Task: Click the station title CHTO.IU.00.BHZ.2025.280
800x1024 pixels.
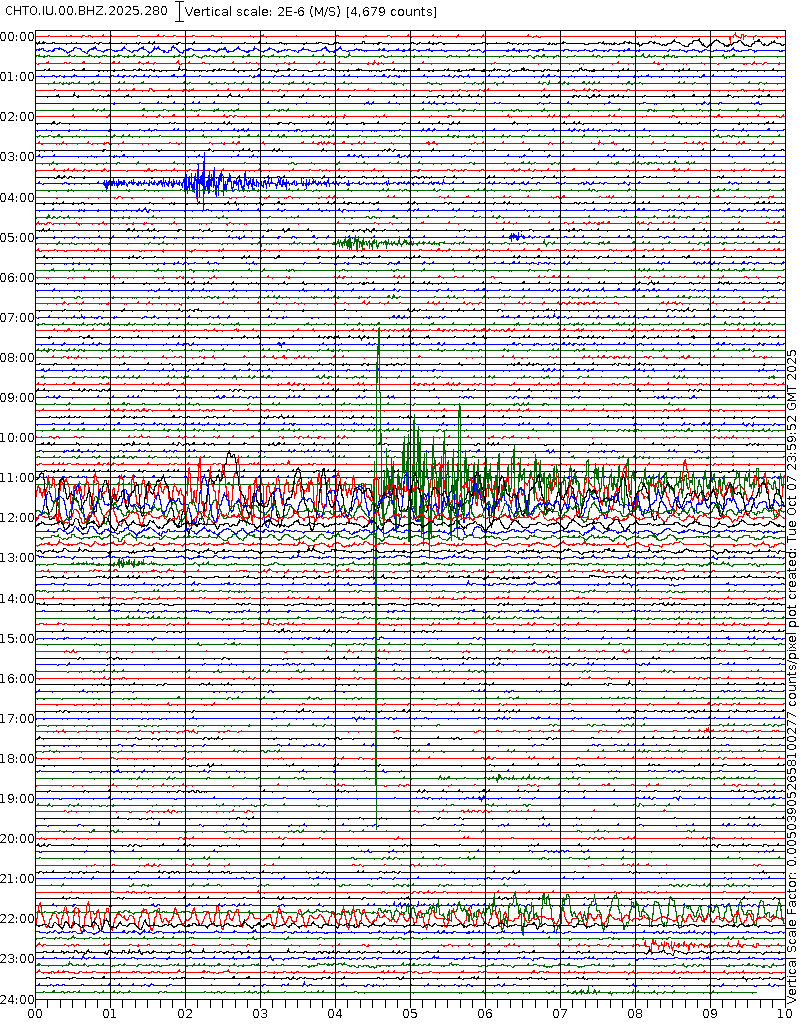Action: coord(87,11)
